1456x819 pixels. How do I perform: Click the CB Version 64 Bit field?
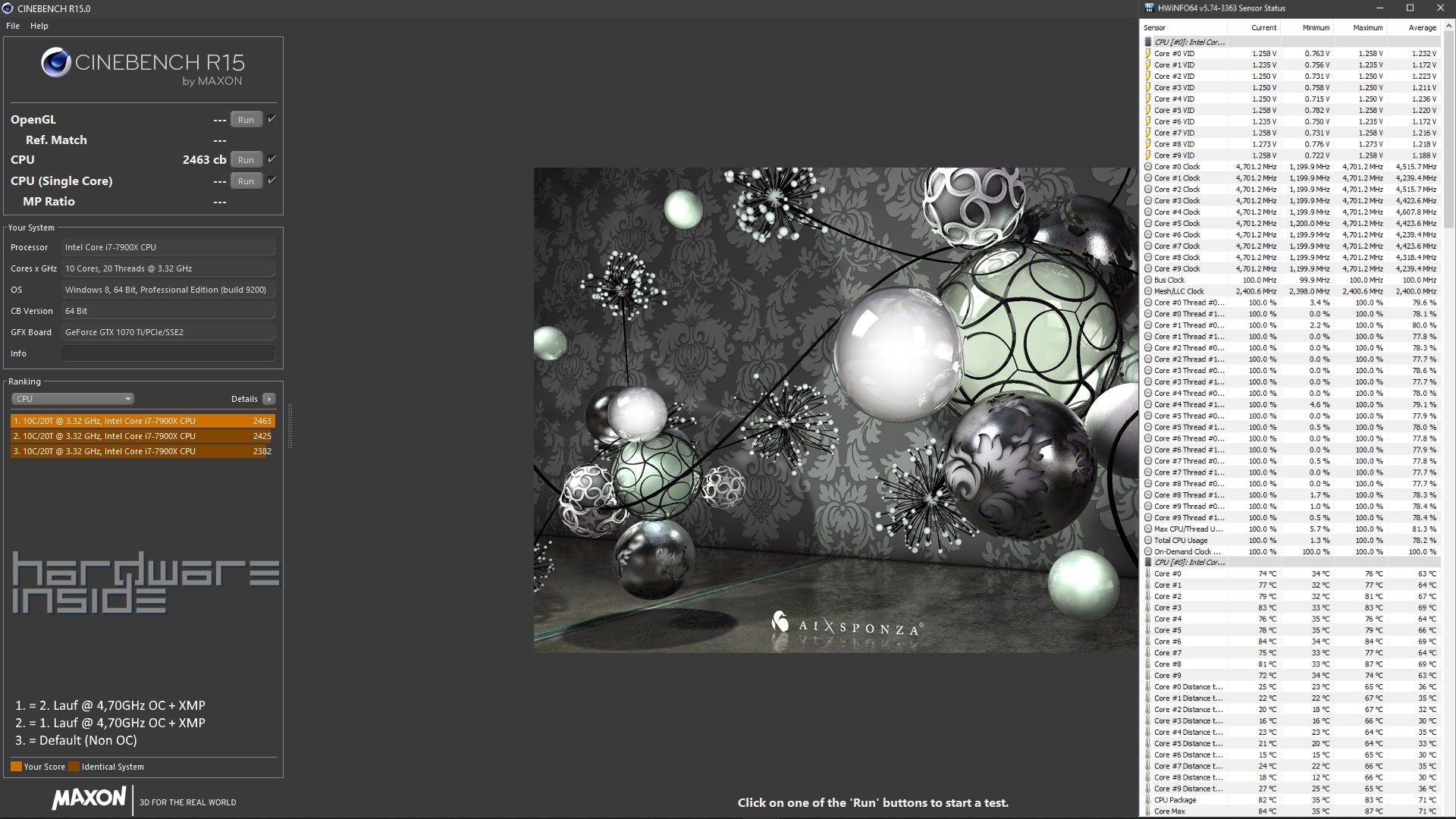coord(168,311)
